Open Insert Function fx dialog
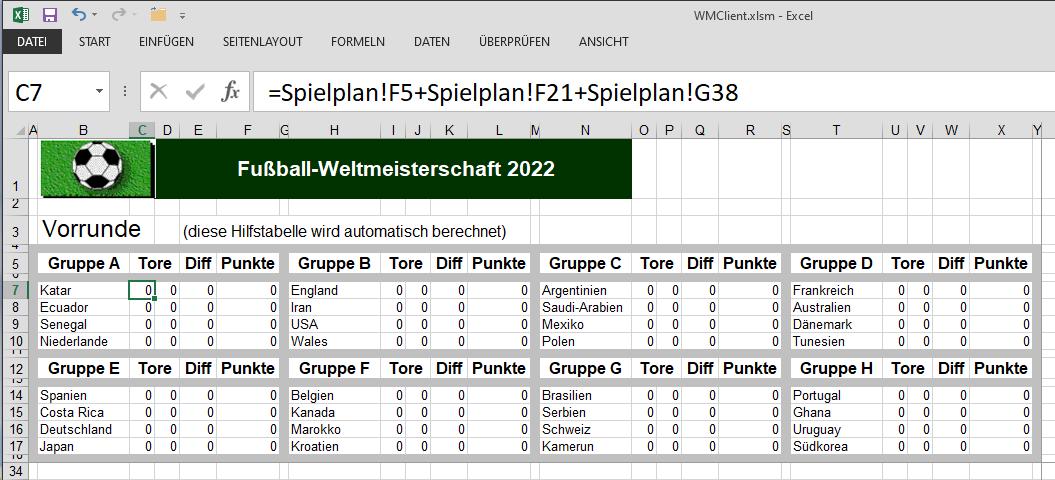The image size is (1055, 480). tap(230, 92)
